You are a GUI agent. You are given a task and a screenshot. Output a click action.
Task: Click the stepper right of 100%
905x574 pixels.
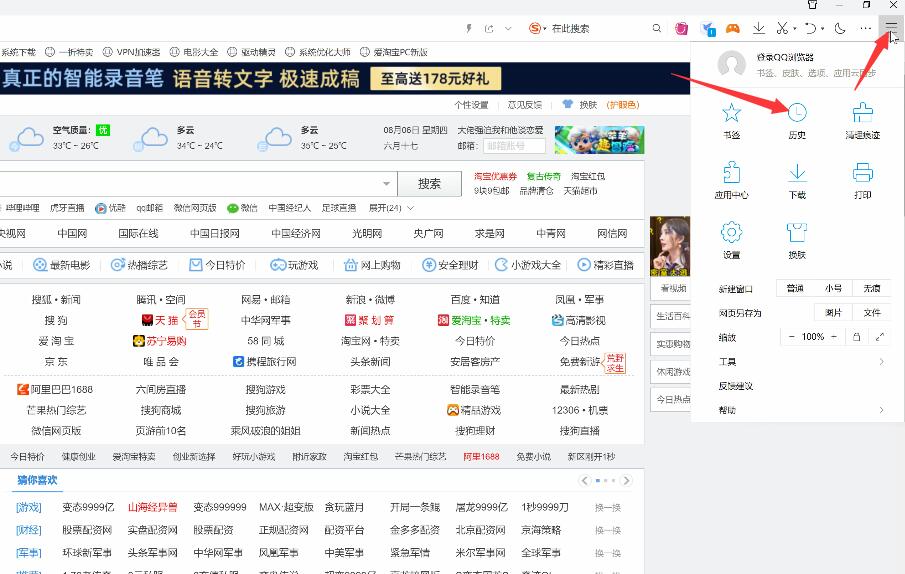point(833,337)
